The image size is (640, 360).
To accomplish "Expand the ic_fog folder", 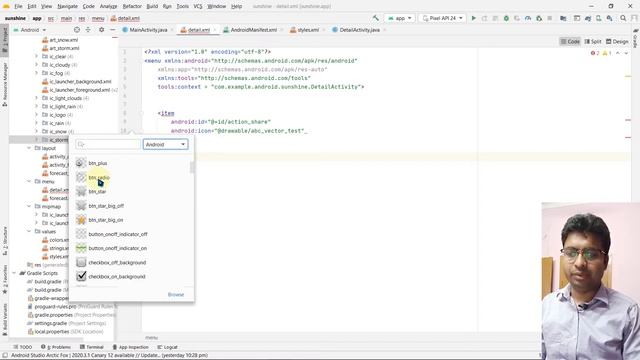I will tap(36, 73).
